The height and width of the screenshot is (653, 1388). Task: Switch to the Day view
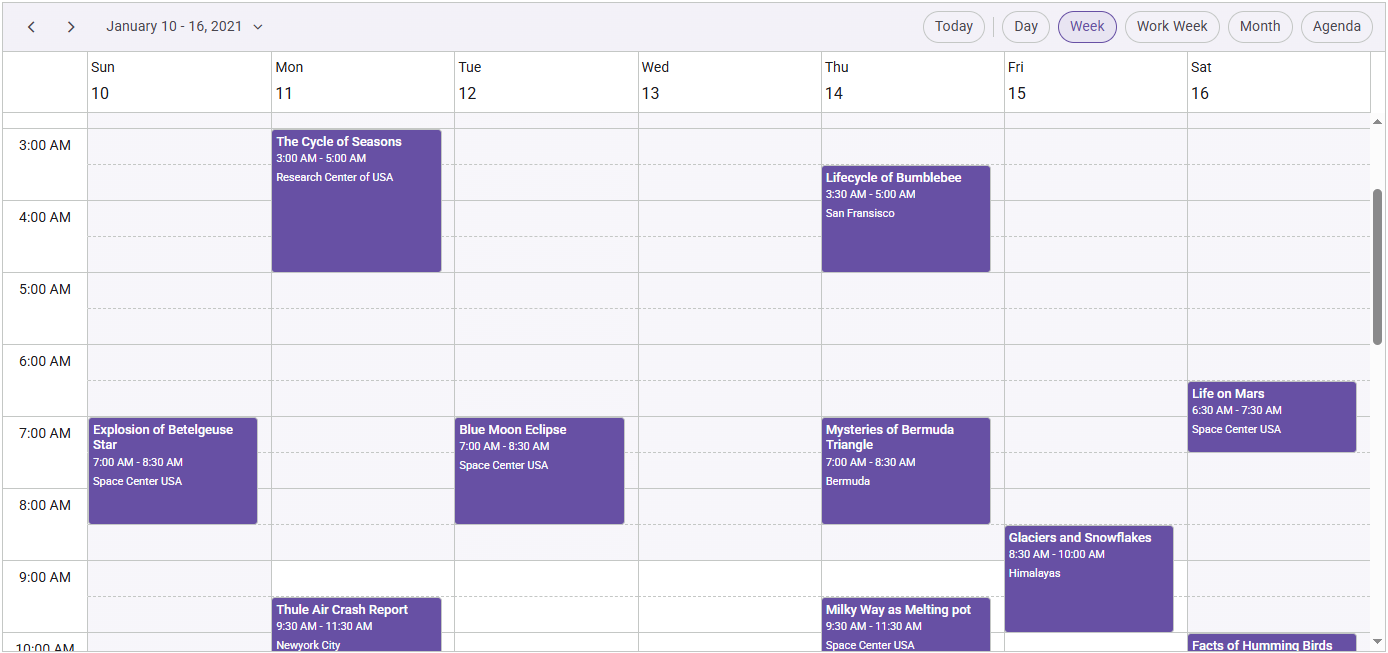pyautogui.click(x=1025, y=26)
